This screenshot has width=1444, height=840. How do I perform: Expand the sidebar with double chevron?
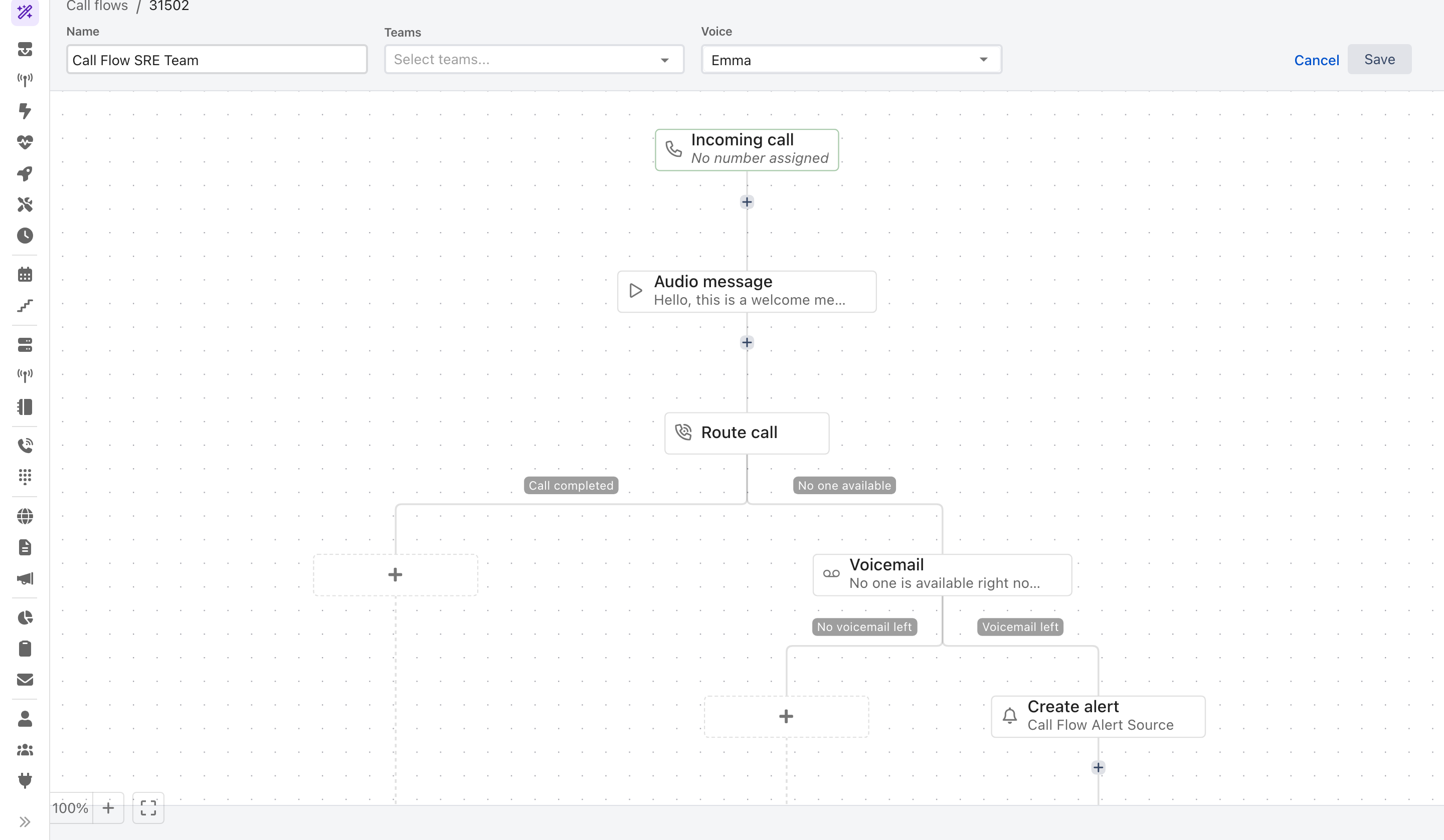tap(25, 822)
